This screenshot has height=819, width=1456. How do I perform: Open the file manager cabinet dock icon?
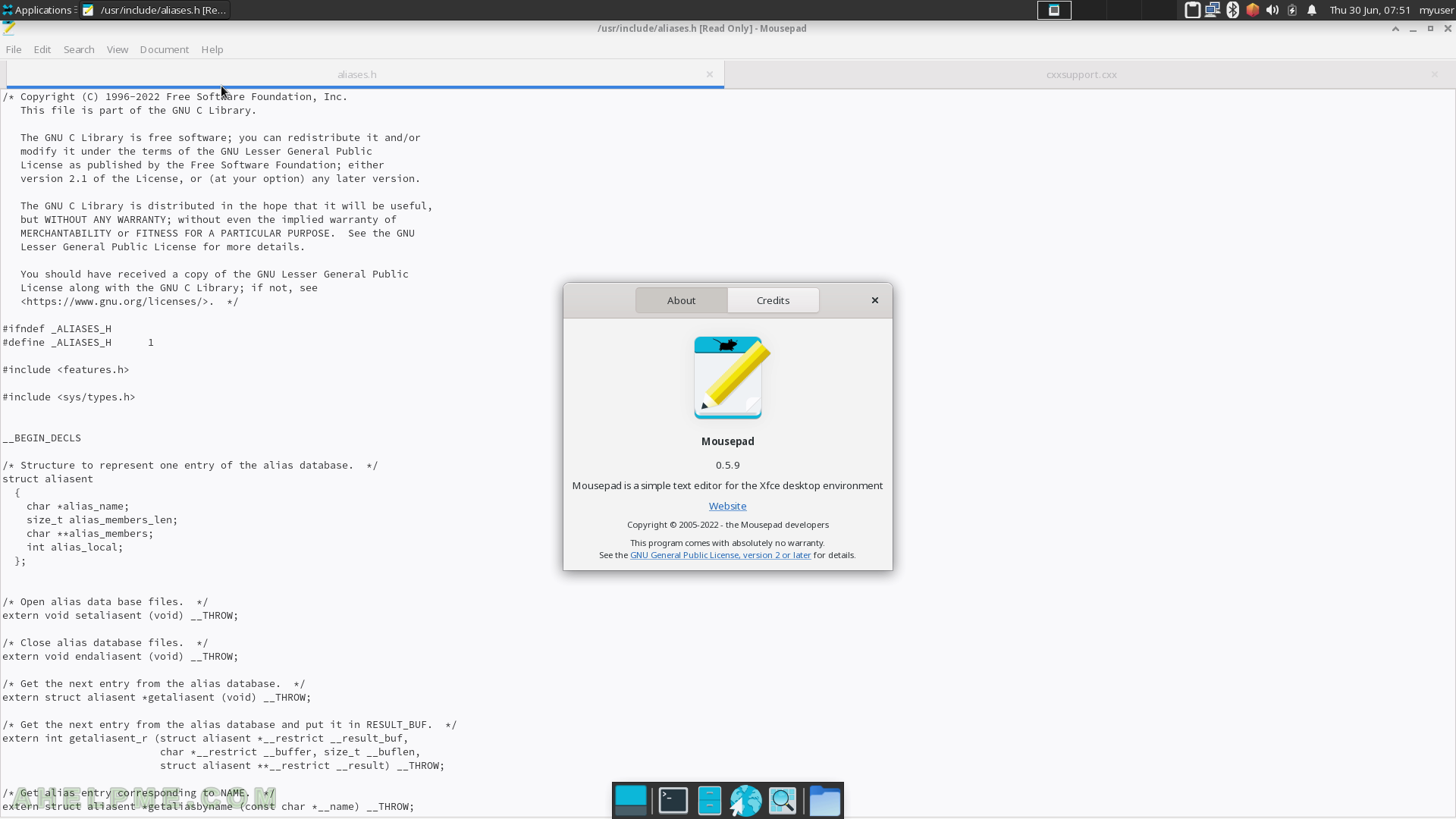coord(709,801)
